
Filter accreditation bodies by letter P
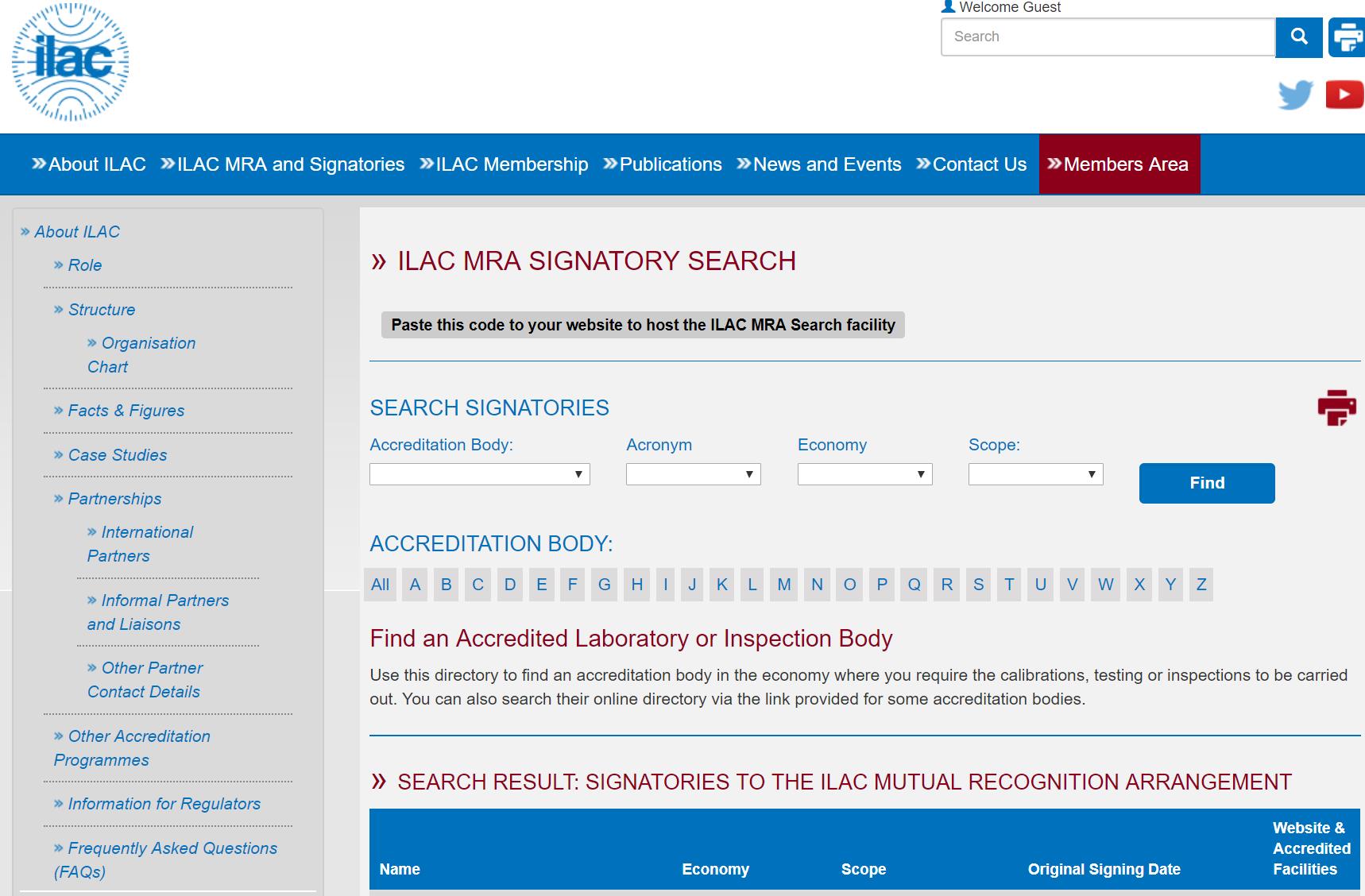[882, 585]
